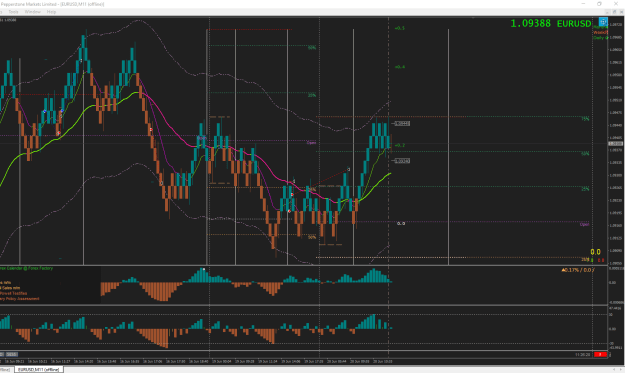The width and height of the screenshot is (625, 373).
Task: Click the +0.5 level label
Action: pyautogui.click(x=399, y=28)
